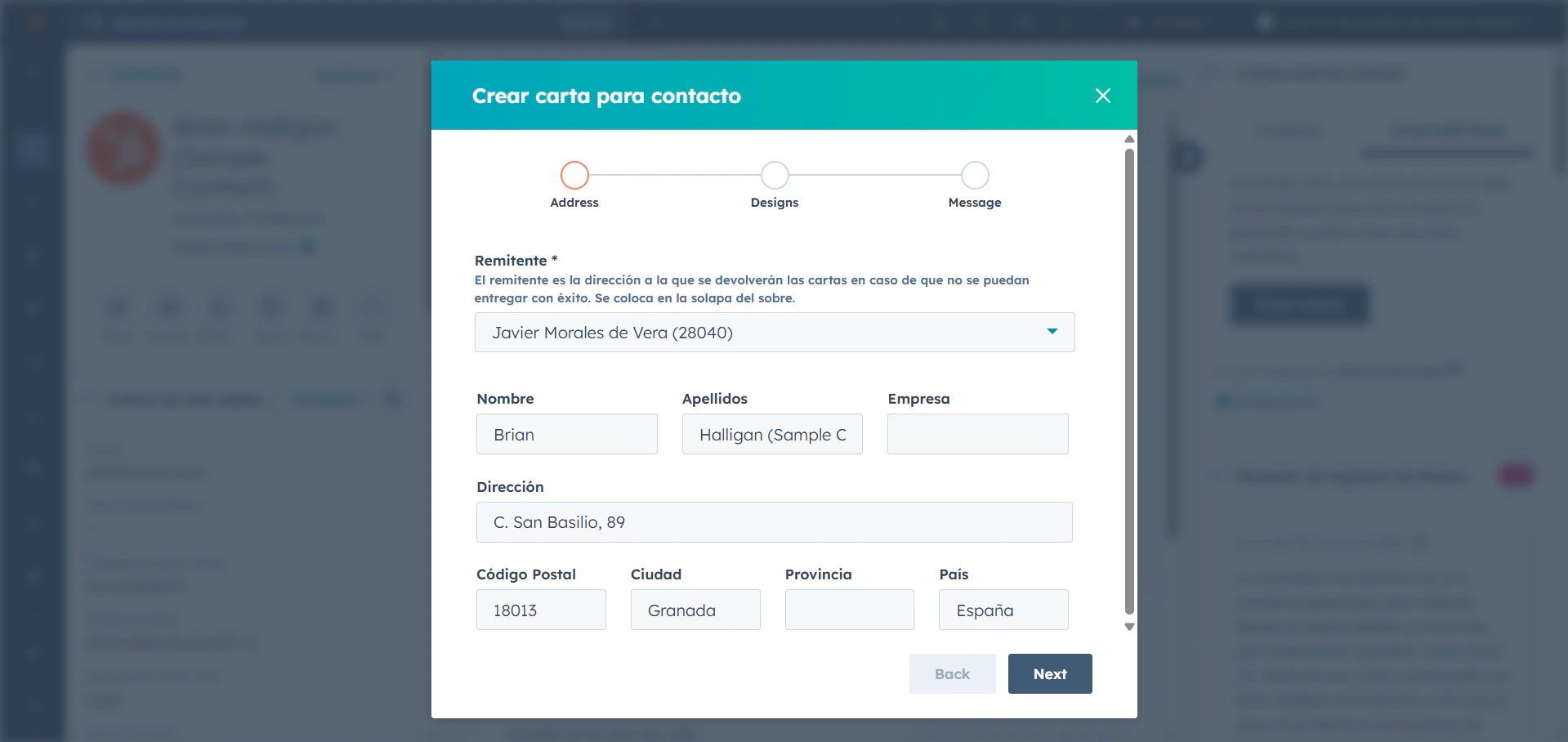Click the scrollbar down arrow in the modal
Image resolution: width=1568 pixels, height=742 pixels.
(1129, 626)
